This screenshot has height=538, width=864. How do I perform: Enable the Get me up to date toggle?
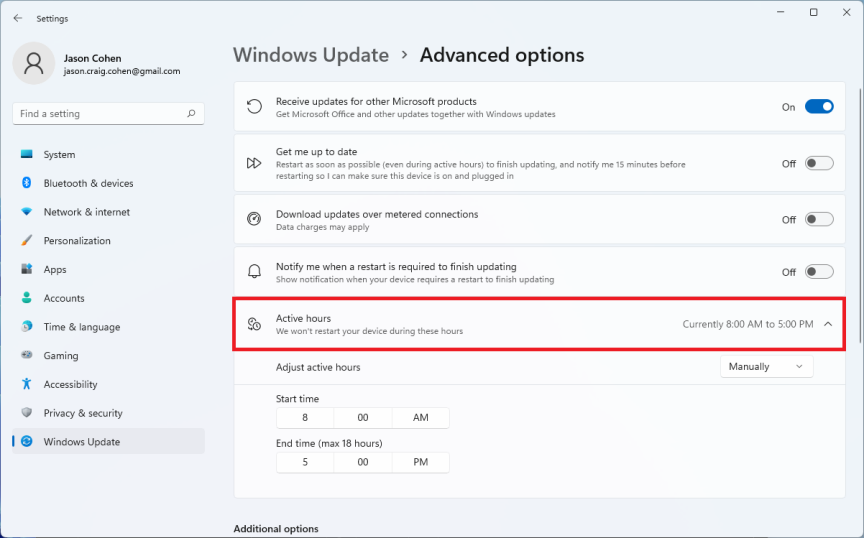(x=818, y=164)
